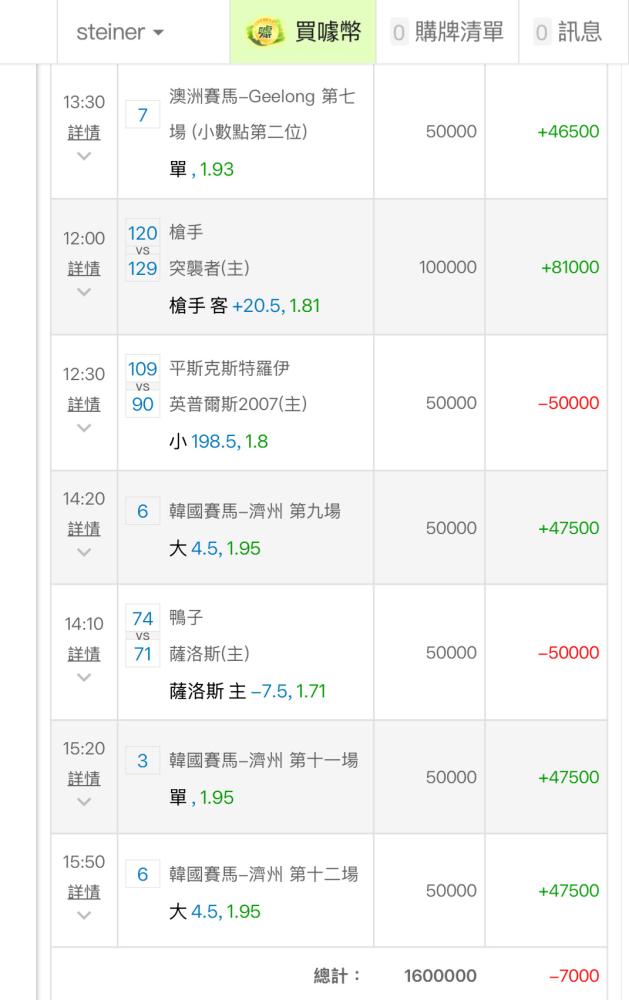Screen dimensions: 629x1000
Task: Open 詳情 link for the 13:30 Geelong race
Action: click(84, 133)
